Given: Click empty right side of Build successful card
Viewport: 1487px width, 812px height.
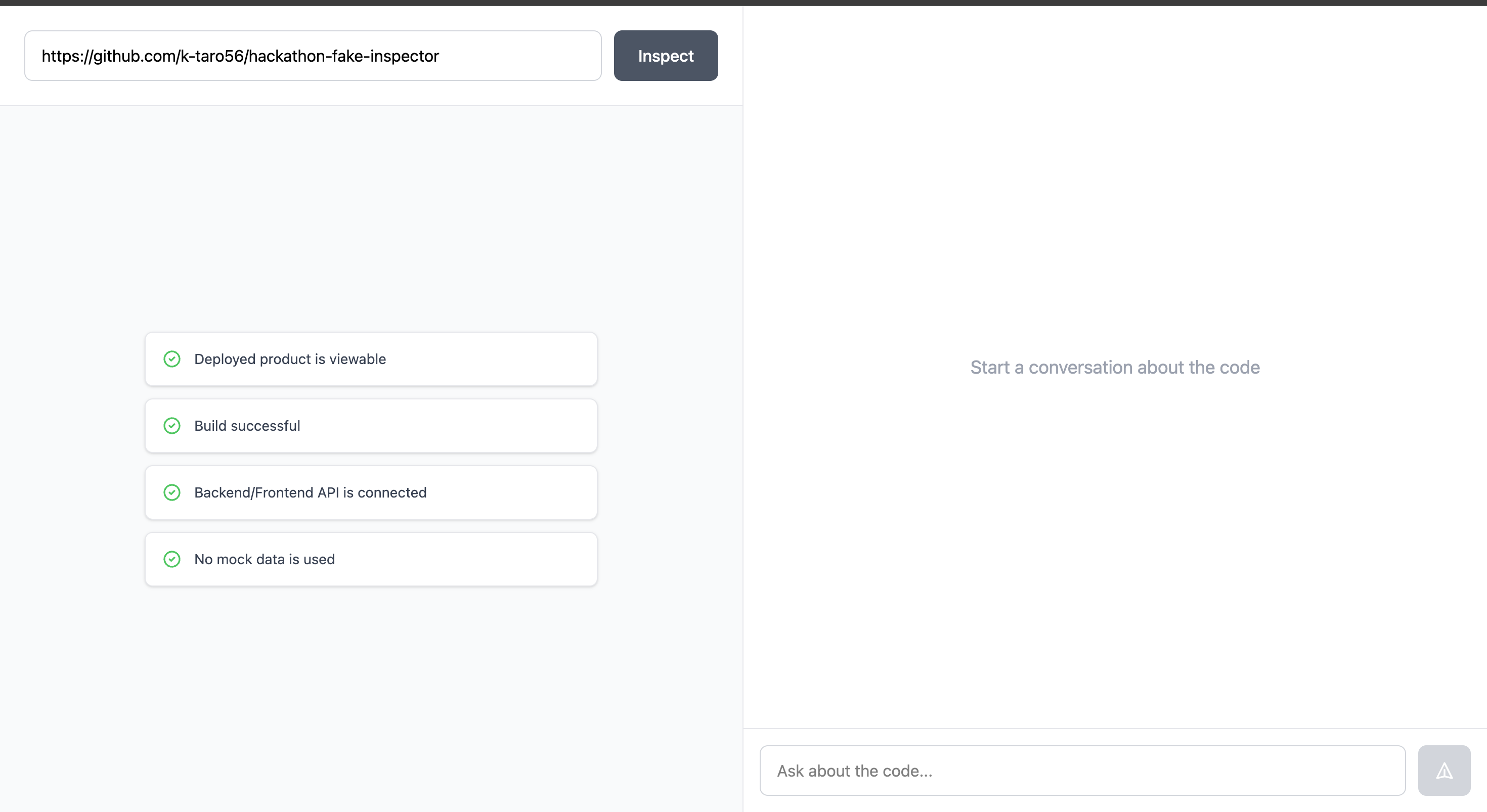Looking at the screenshot, I should (x=491, y=426).
